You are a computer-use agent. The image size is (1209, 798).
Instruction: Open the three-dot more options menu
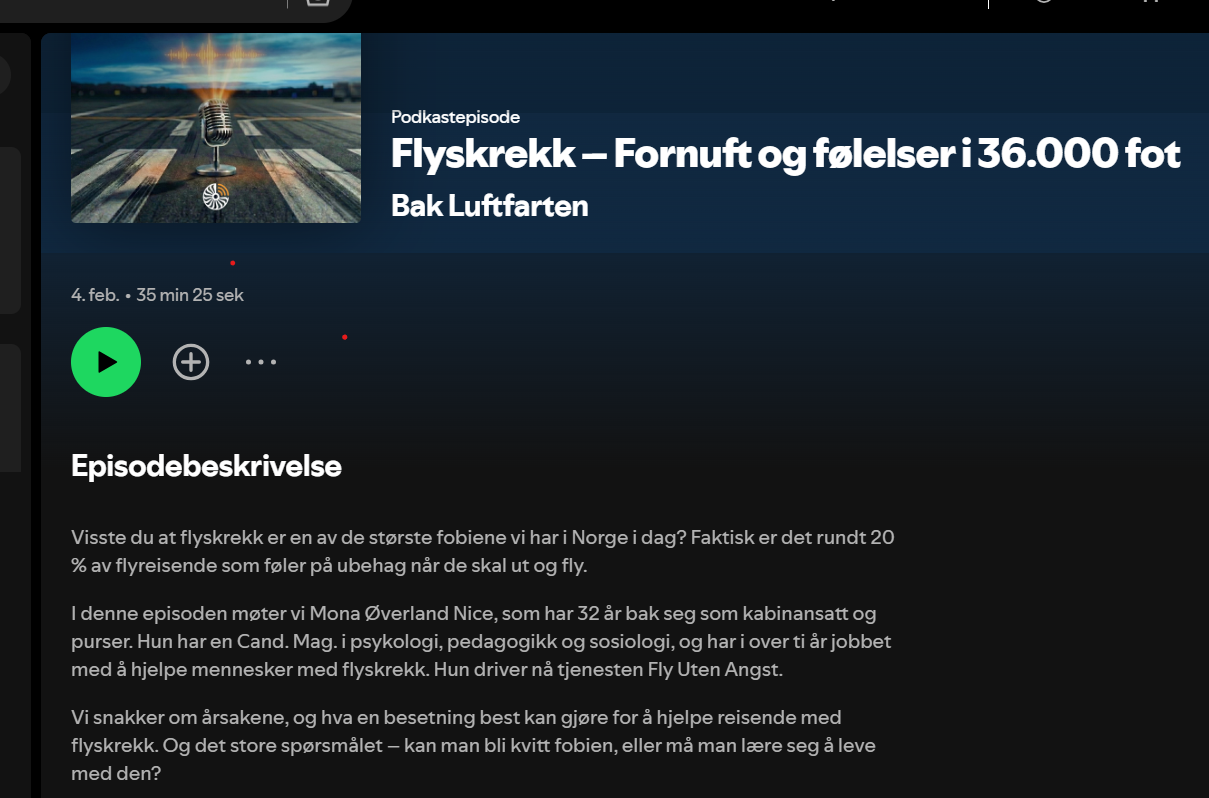[x=261, y=362]
